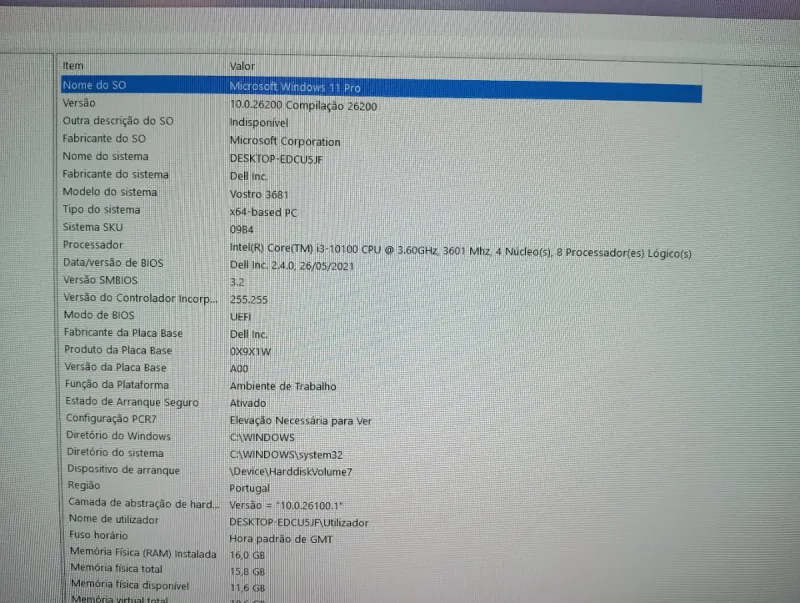This screenshot has height=603, width=800.
Task: Click the '09B4' SKU value
Action: (241, 230)
